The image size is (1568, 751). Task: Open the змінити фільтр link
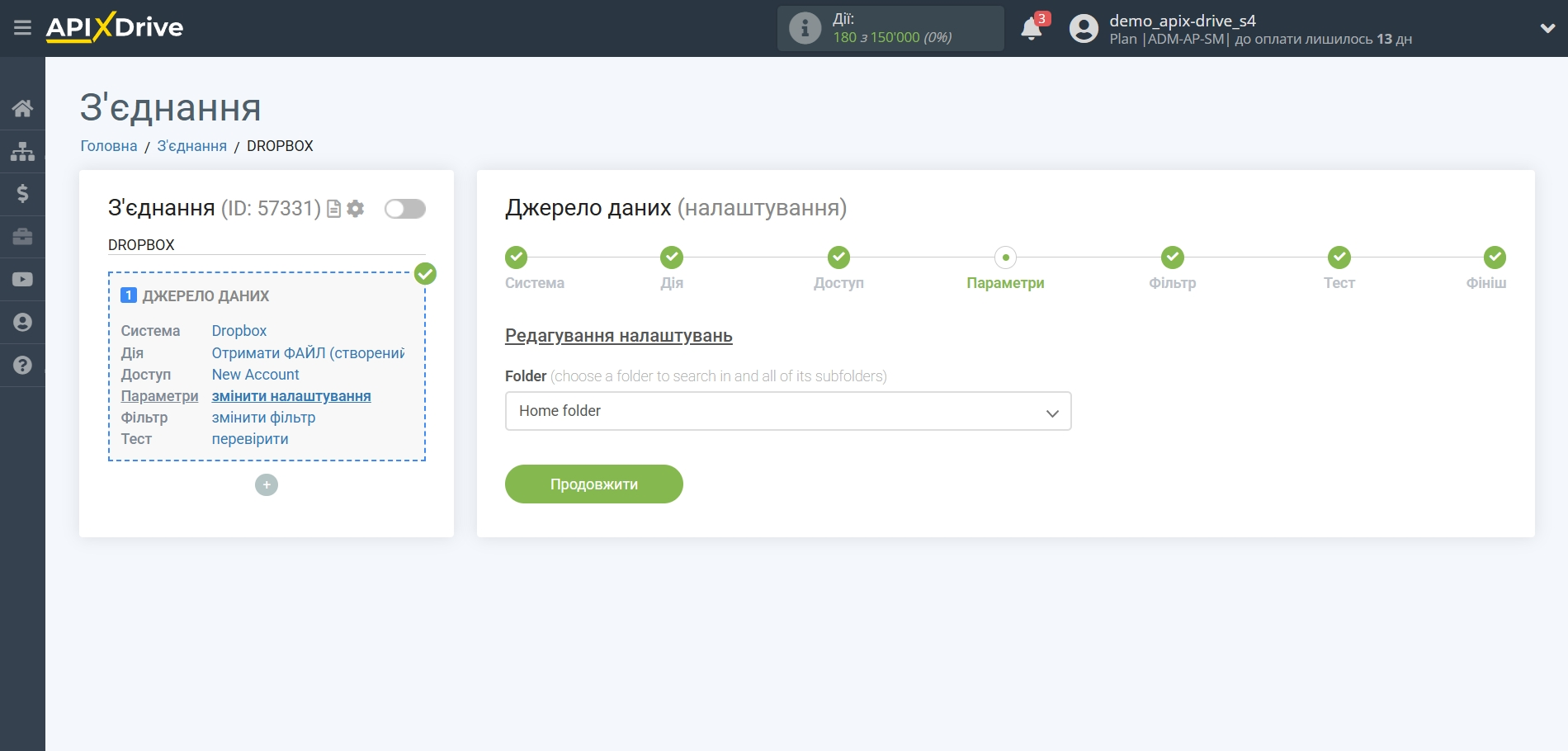[262, 418]
